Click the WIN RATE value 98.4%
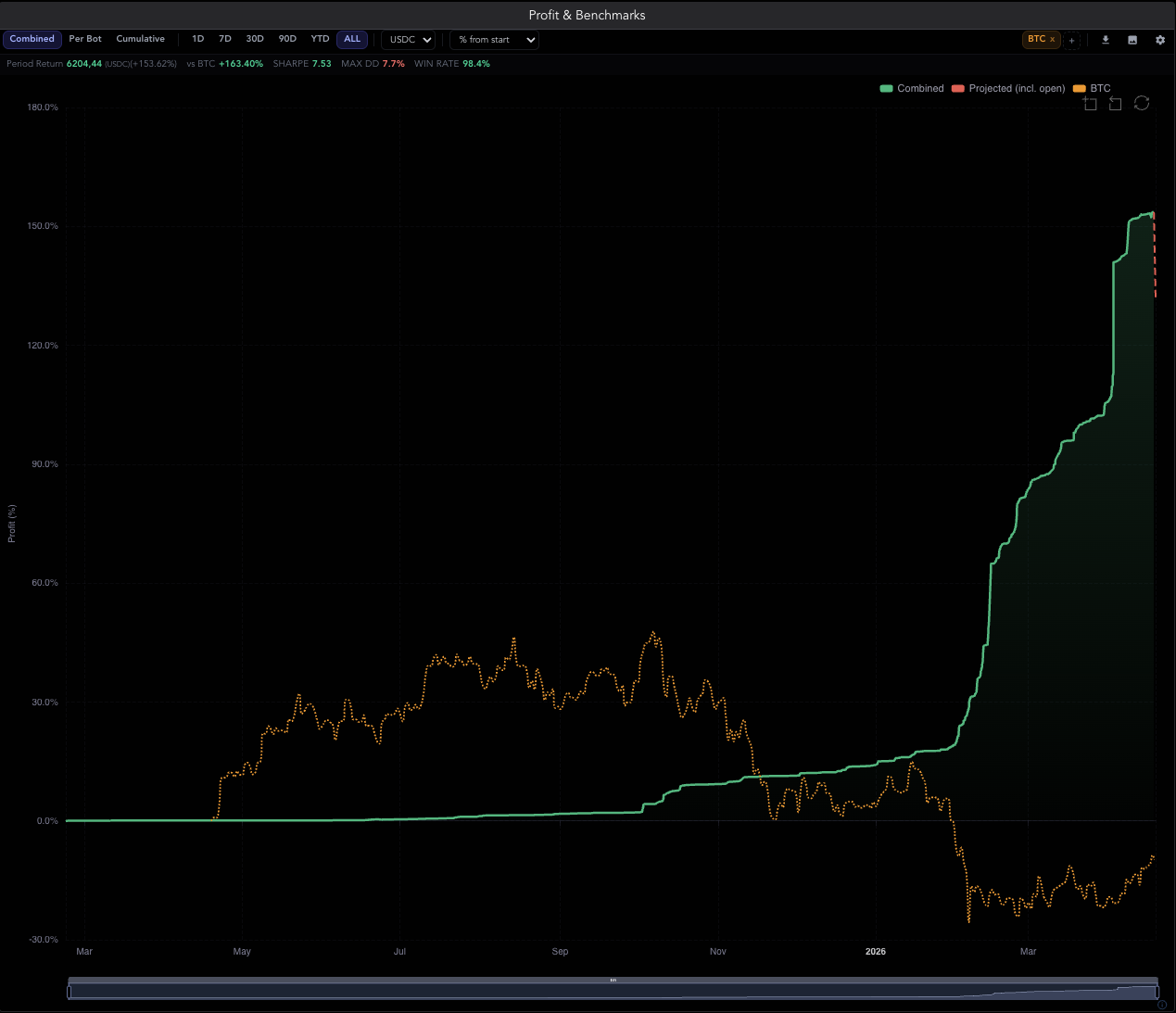1176x1013 pixels. pyautogui.click(x=476, y=64)
